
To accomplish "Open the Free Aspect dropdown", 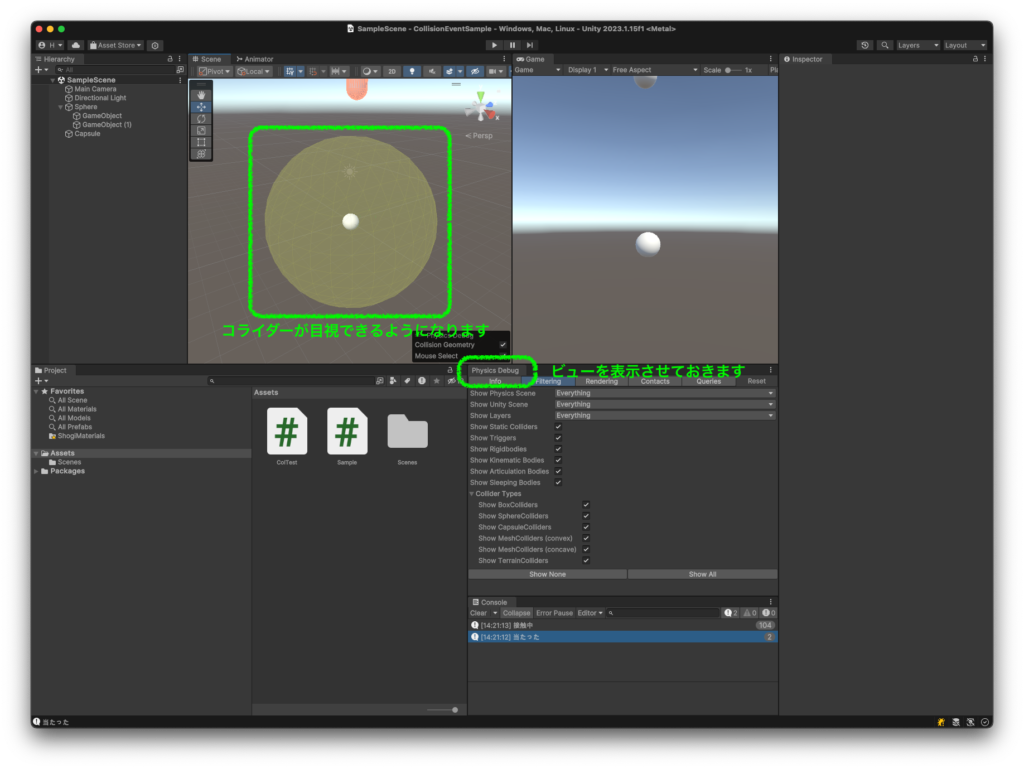I will click(x=655, y=70).
